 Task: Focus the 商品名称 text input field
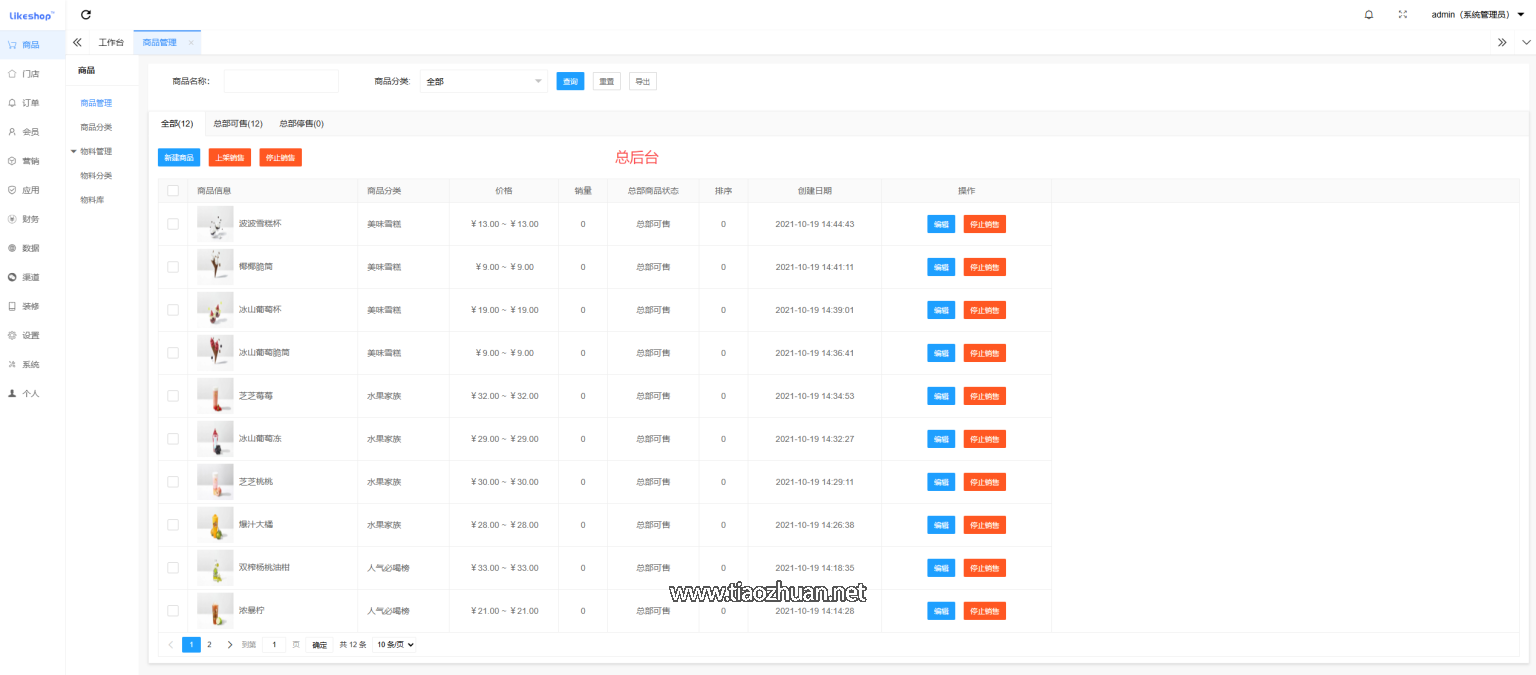click(281, 81)
